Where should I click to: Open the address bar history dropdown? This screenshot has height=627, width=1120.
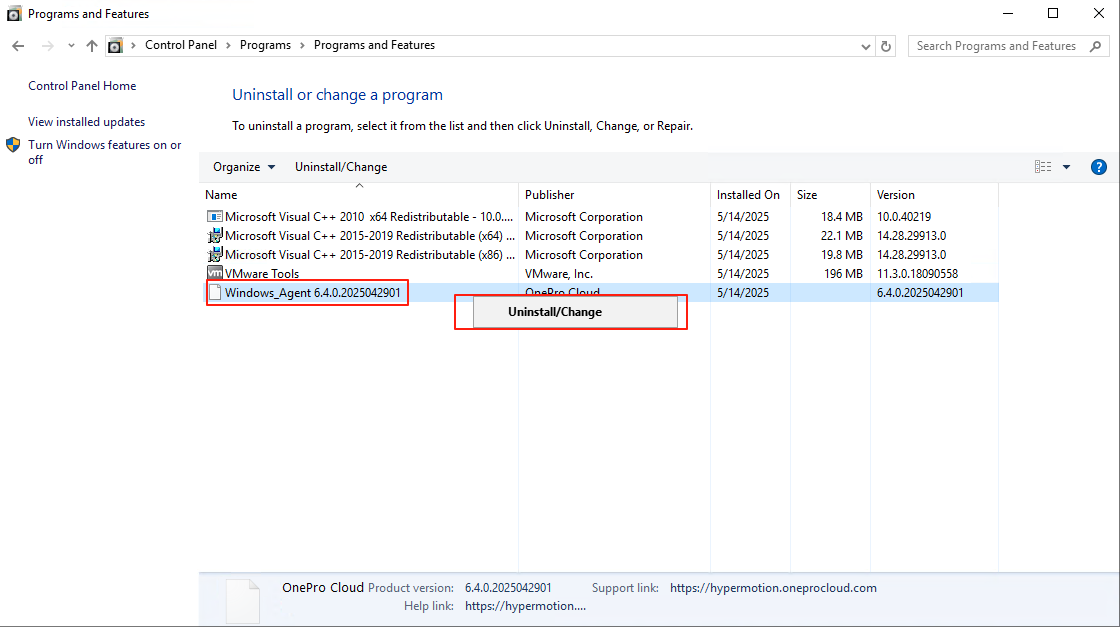(866, 46)
